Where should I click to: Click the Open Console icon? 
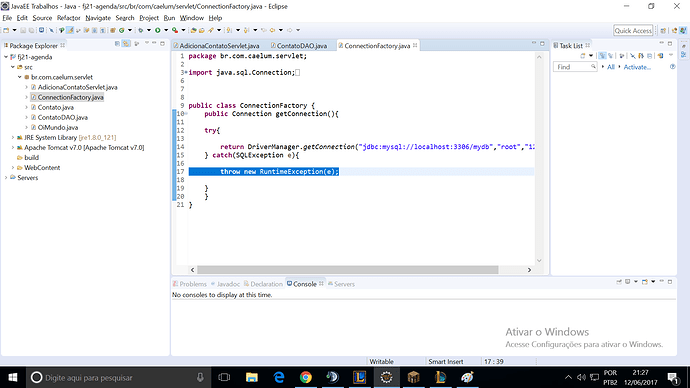645,282
